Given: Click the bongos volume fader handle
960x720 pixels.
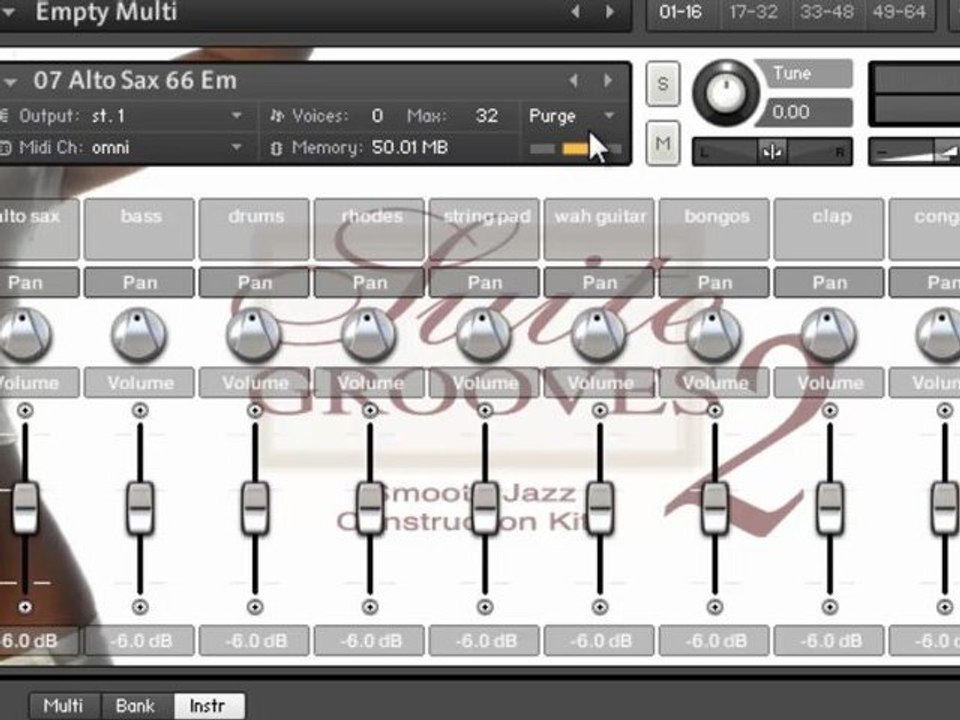Looking at the screenshot, I should (715, 508).
